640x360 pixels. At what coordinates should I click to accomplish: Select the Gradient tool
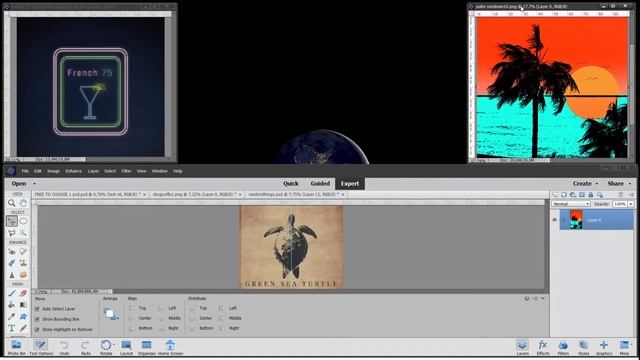23,304
